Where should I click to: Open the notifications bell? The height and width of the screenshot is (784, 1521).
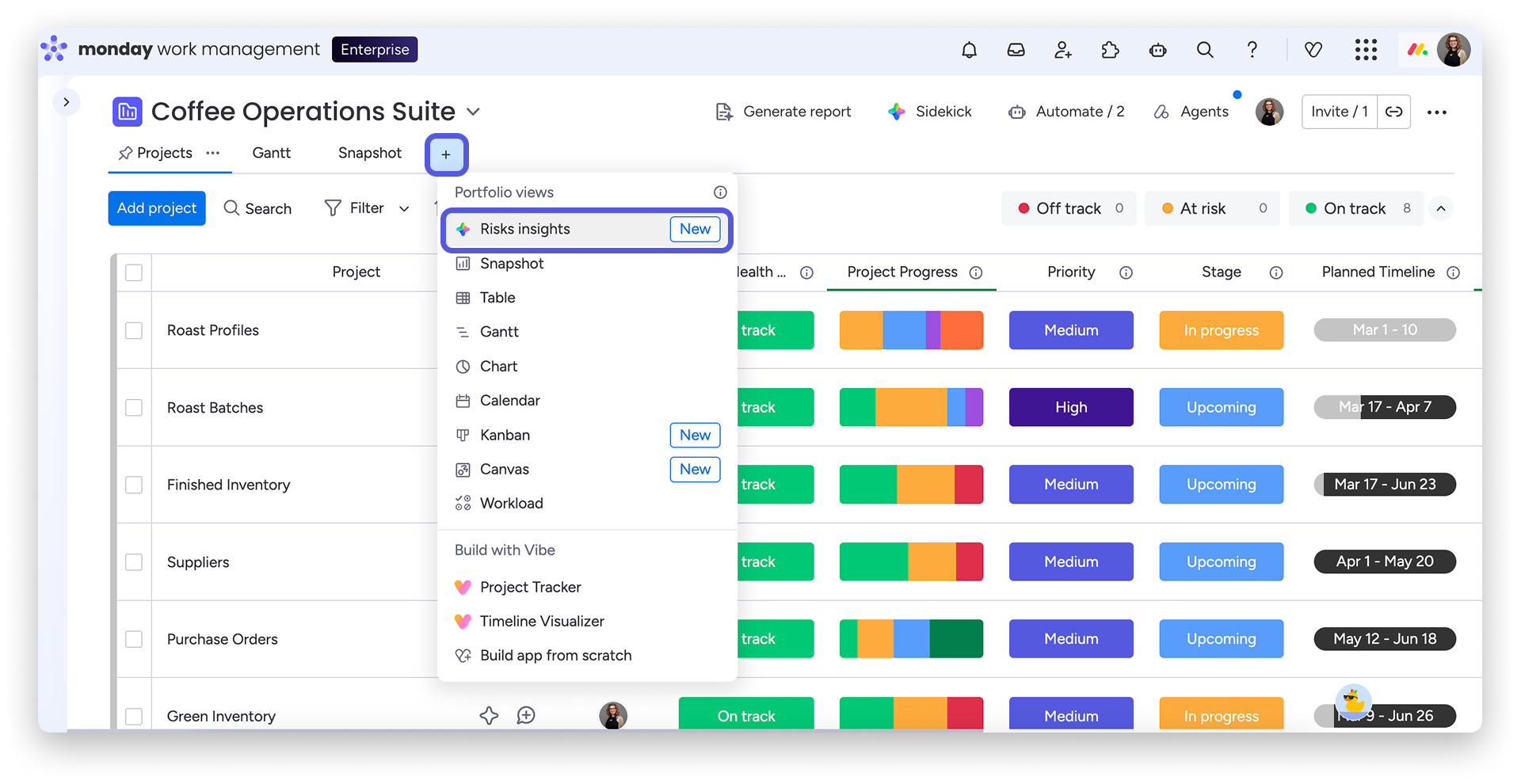(969, 50)
